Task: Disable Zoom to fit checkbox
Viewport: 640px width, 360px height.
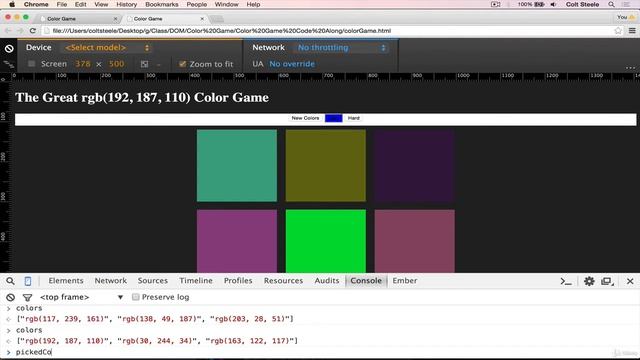Action: [182, 64]
